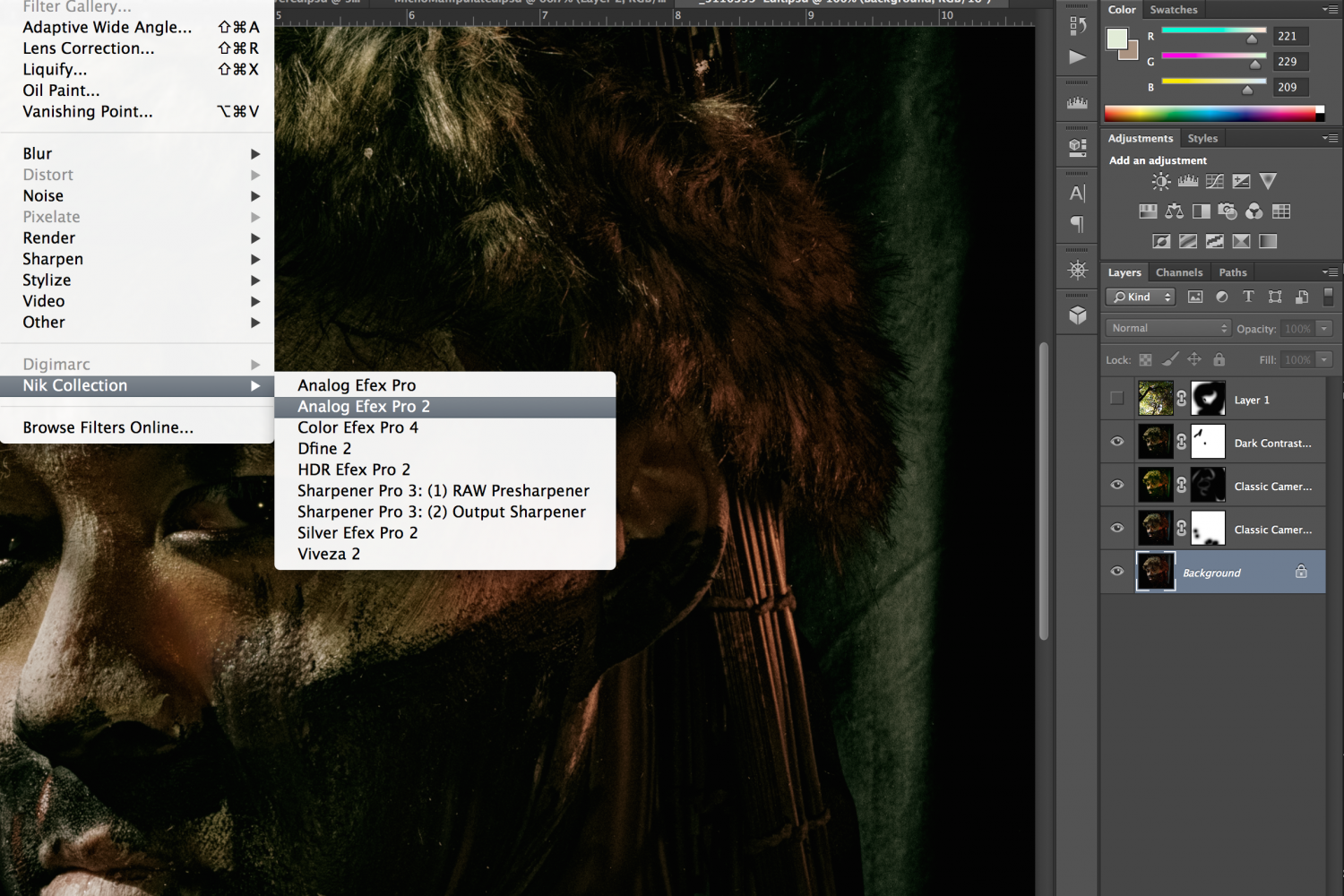Add a Curves adjustment layer
The width and height of the screenshot is (1344, 896).
click(x=1215, y=182)
